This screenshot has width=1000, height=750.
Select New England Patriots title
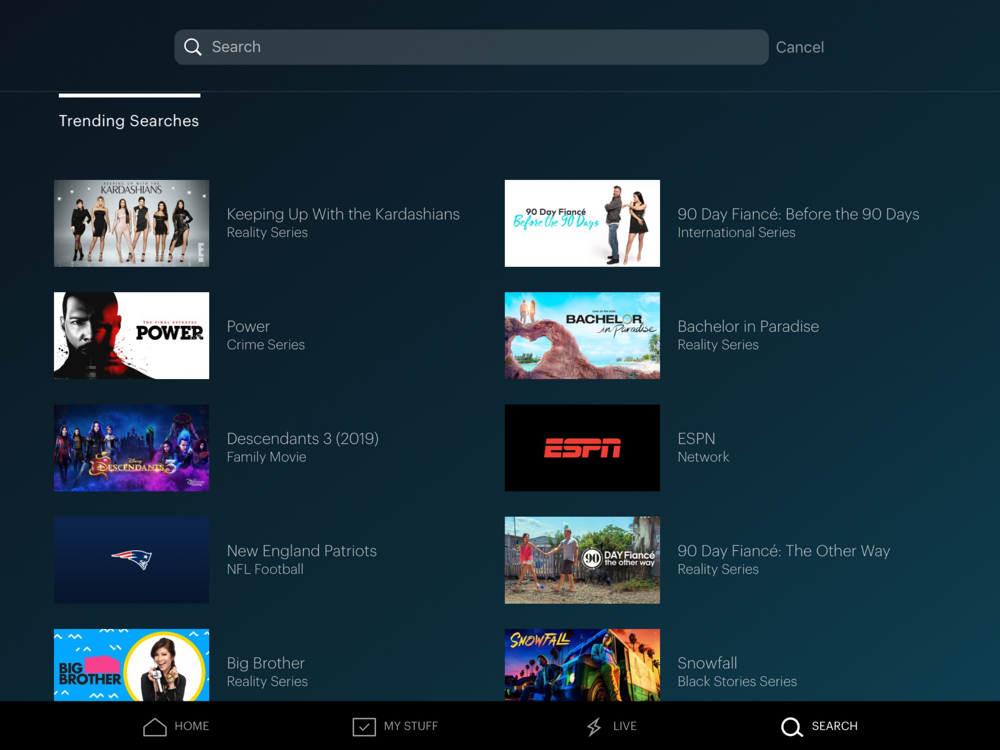tap(302, 550)
